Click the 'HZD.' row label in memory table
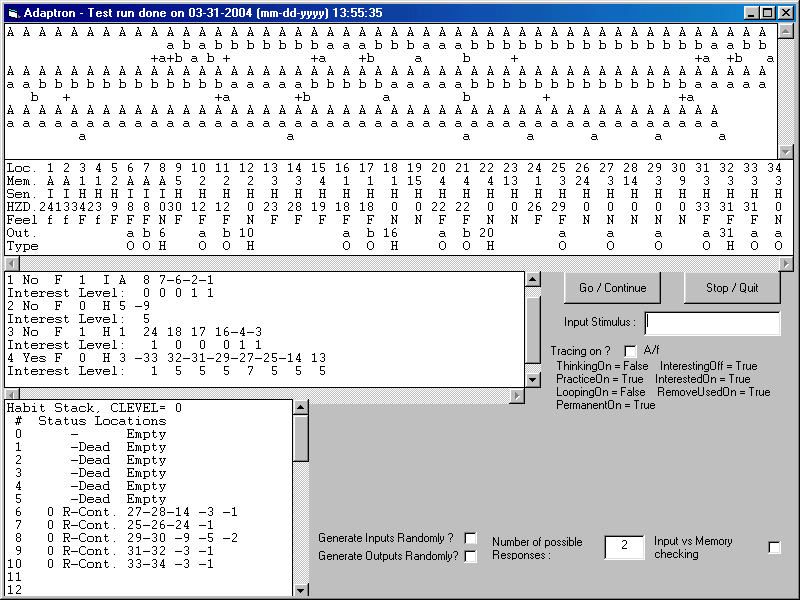 tap(22, 207)
